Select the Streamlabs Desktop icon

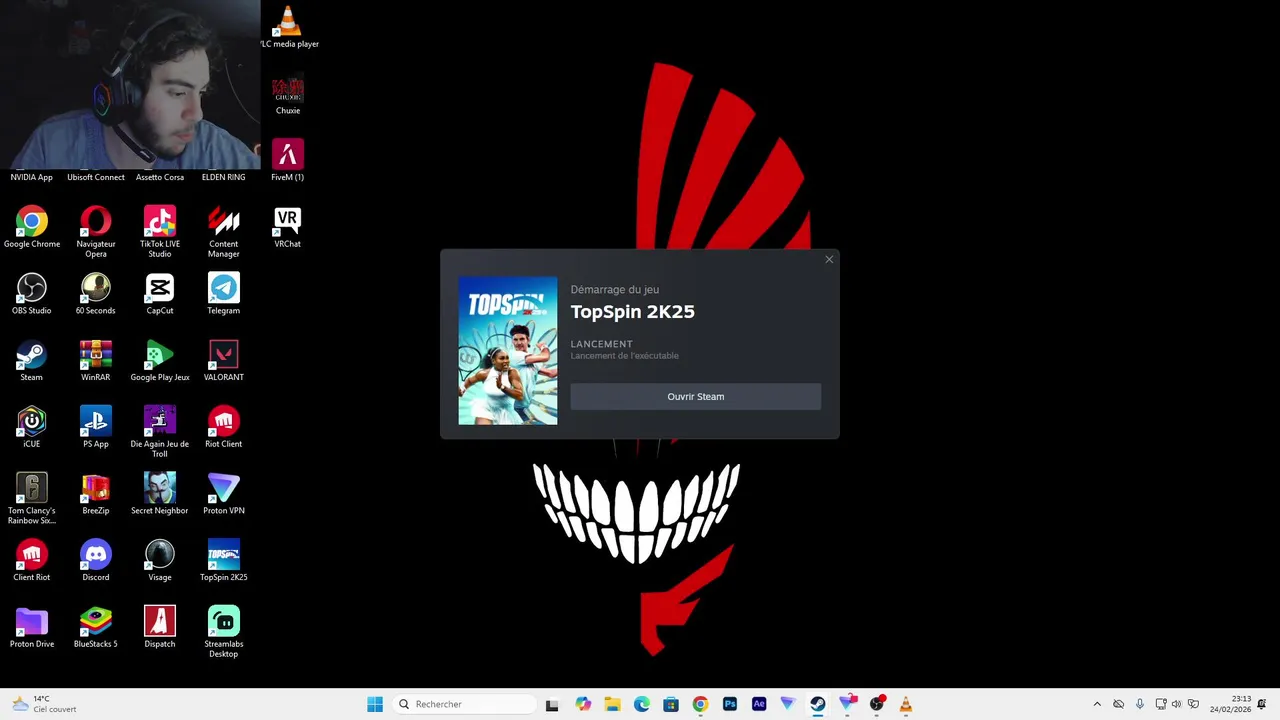[x=224, y=632]
